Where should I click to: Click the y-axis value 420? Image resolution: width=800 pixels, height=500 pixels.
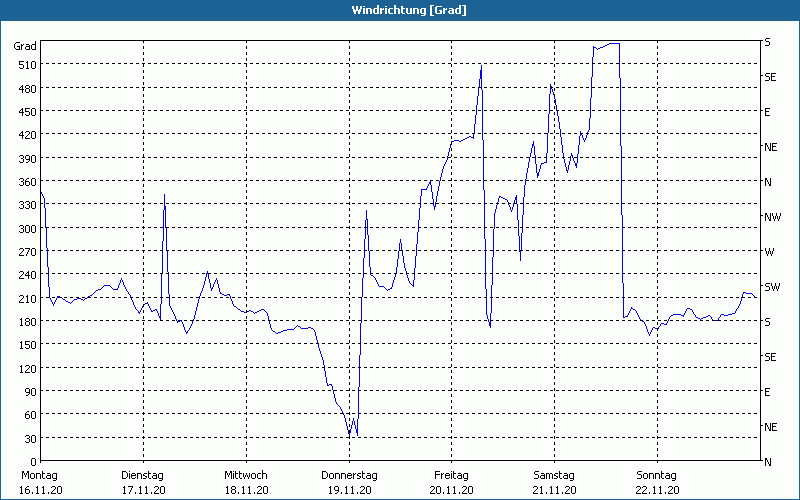pos(27,135)
